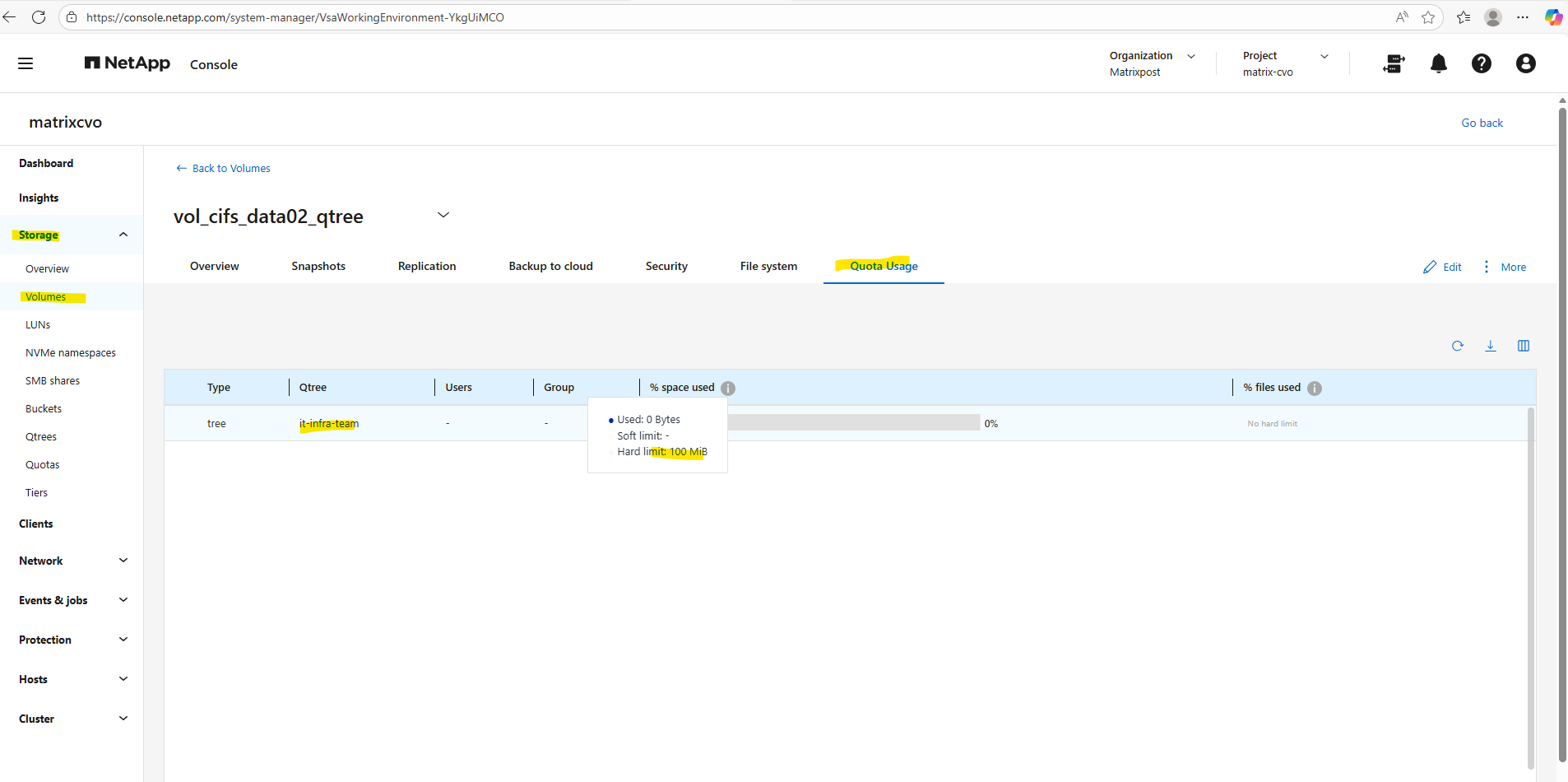The width and height of the screenshot is (1568, 782).
Task: Refresh the quota usage table
Action: pos(1457,346)
